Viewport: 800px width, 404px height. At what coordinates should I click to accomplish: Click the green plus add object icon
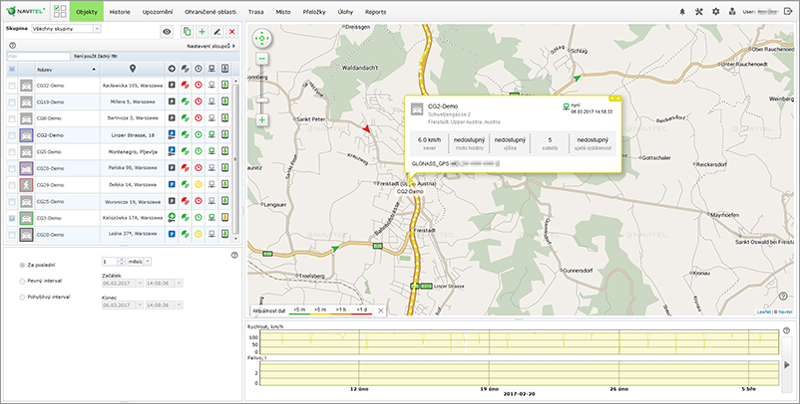[x=202, y=32]
